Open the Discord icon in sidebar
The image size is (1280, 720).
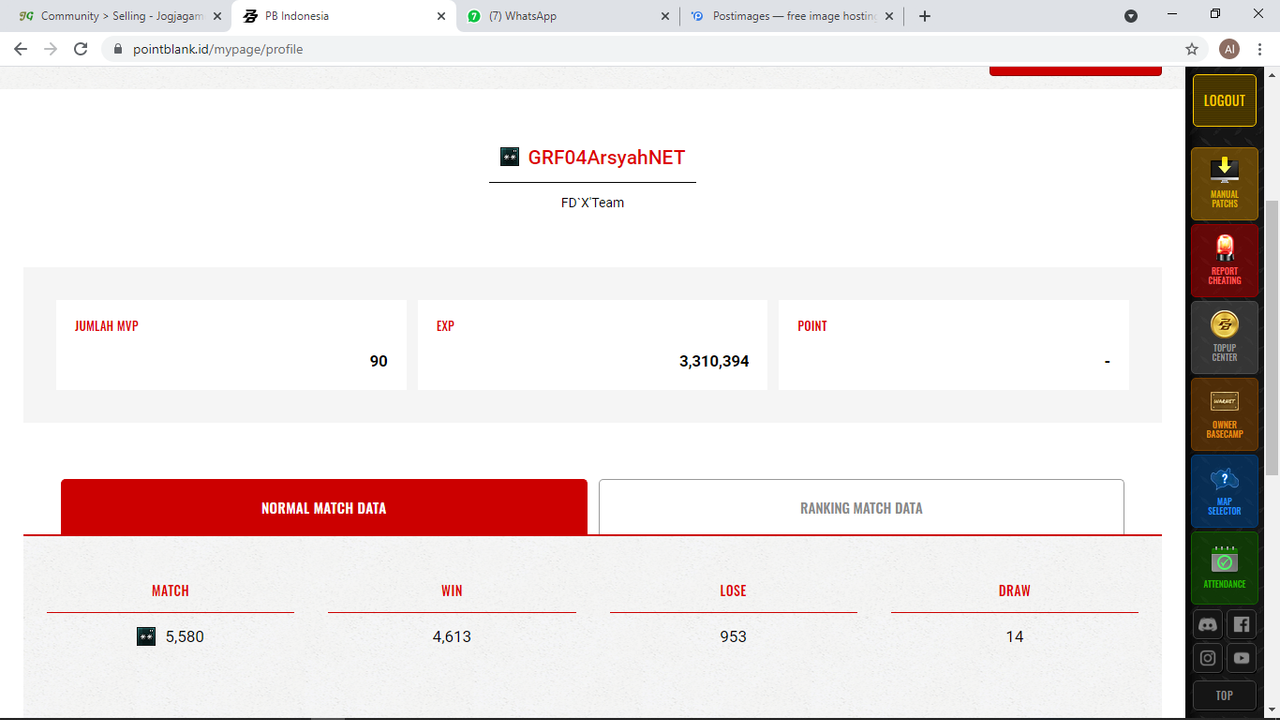1208,625
